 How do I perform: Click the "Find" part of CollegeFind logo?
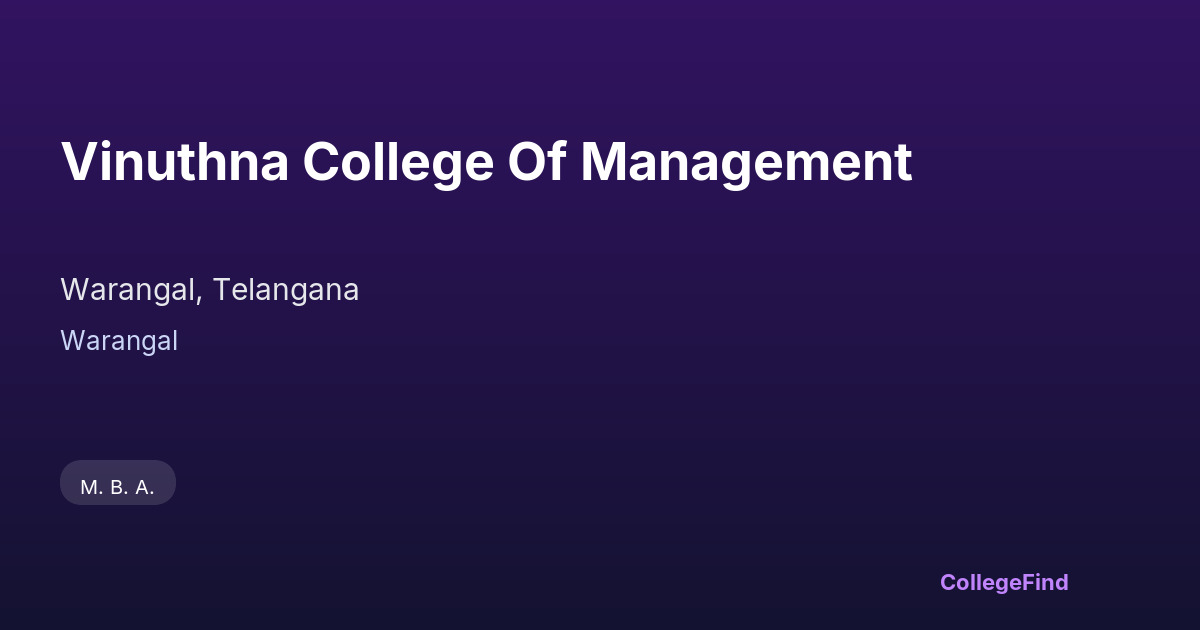[x=1046, y=582]
